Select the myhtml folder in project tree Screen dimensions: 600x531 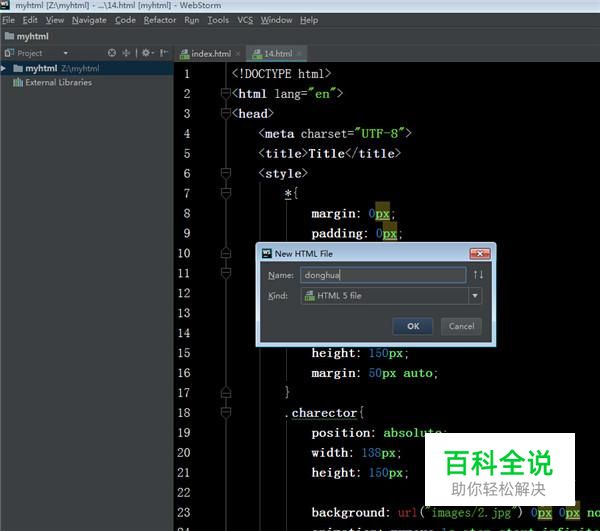(x=87, y=68)
